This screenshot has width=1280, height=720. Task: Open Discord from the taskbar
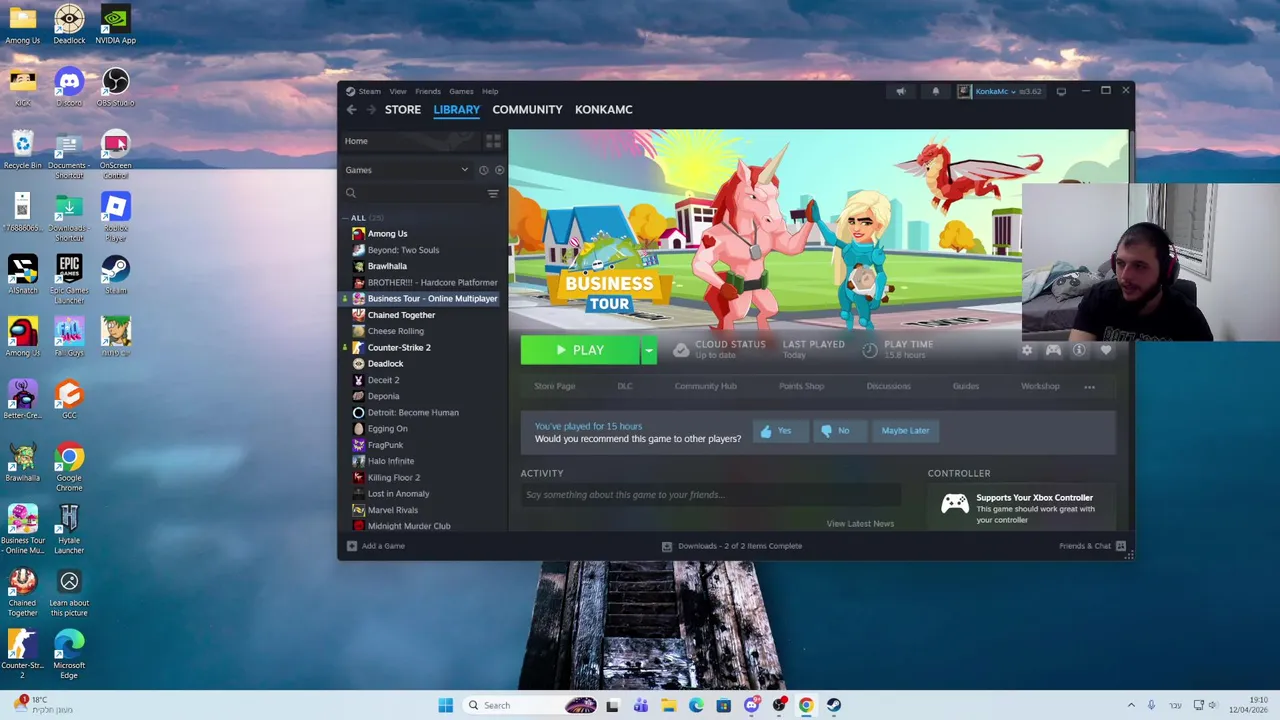point(751,705)
